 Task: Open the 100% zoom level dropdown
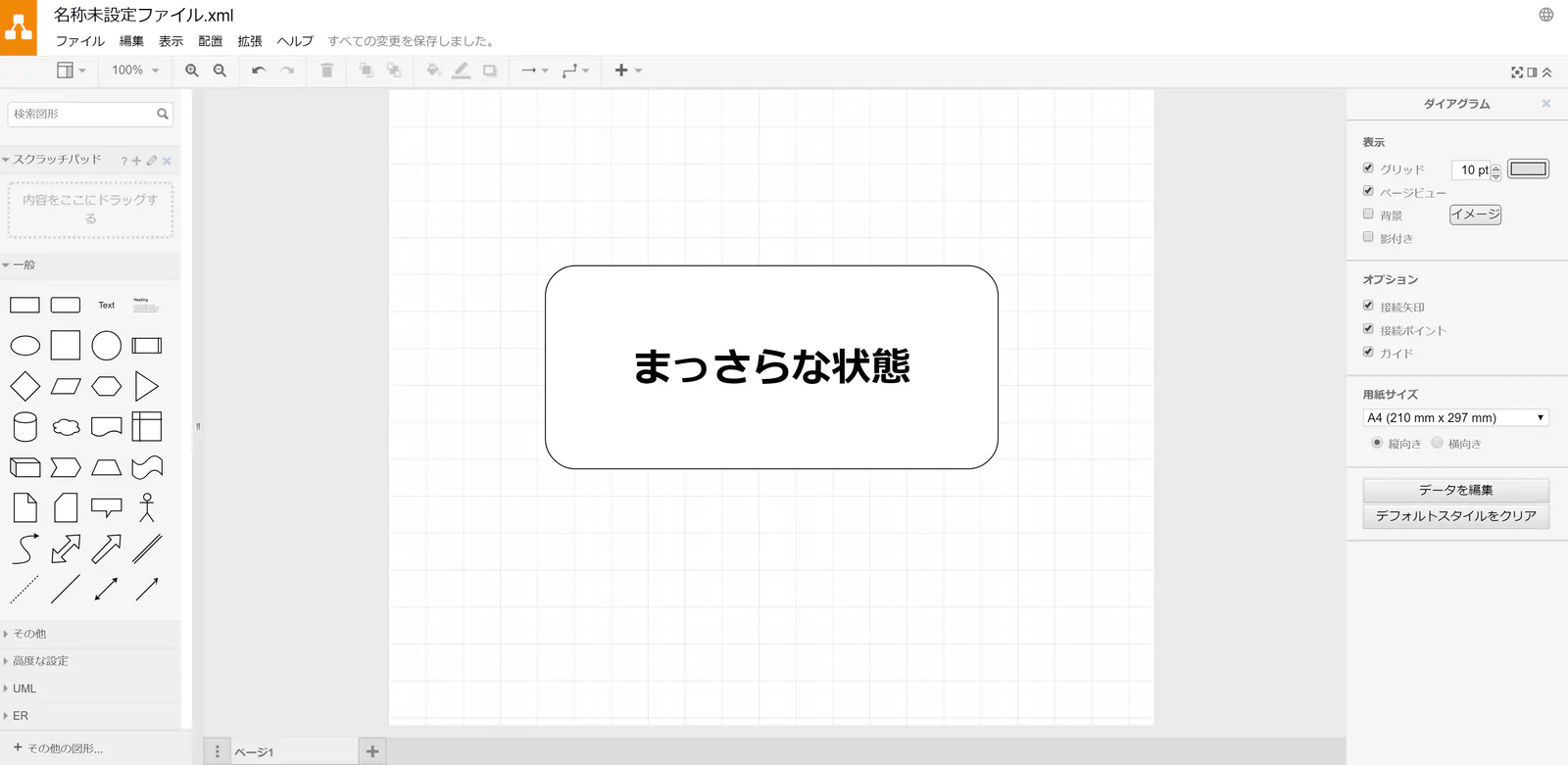(x=135, y=71)
